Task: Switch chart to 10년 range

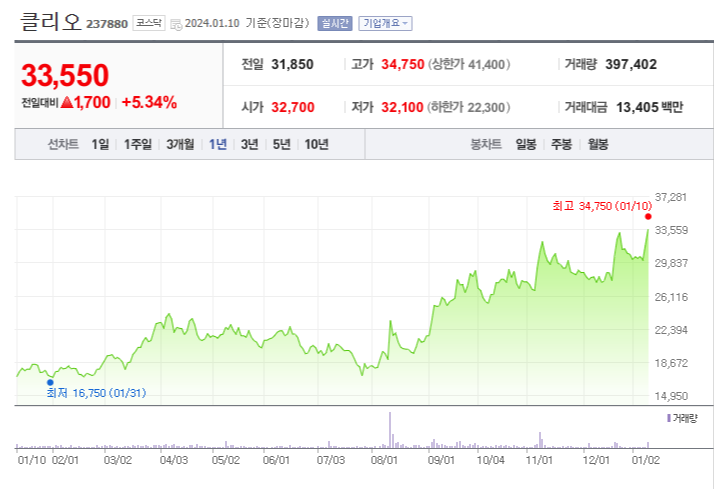Action: click(x=316, y=144)
